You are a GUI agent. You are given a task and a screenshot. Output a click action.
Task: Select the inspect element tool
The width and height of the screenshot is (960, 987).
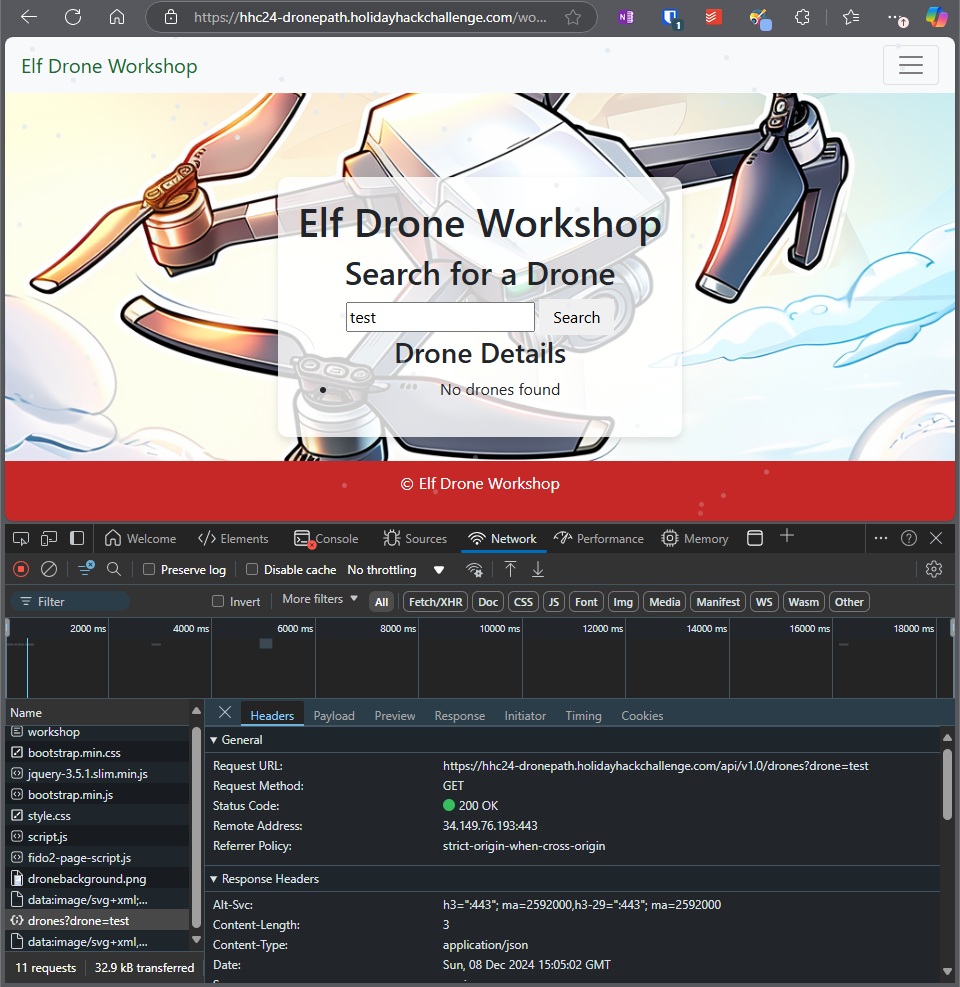(x=21, y=538)
